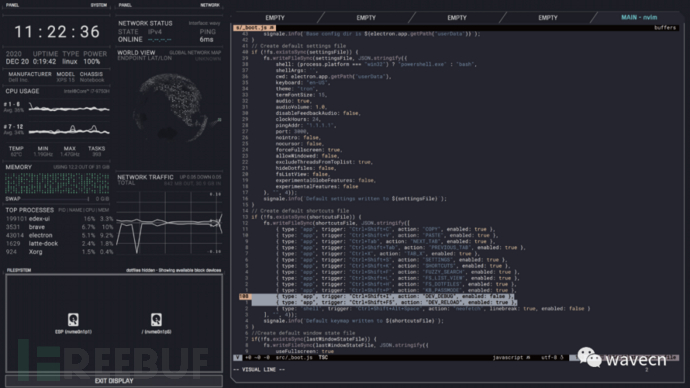
Task: Click the '// Create default shortcuts file' comment line
Action: click(x=301, y=211)
